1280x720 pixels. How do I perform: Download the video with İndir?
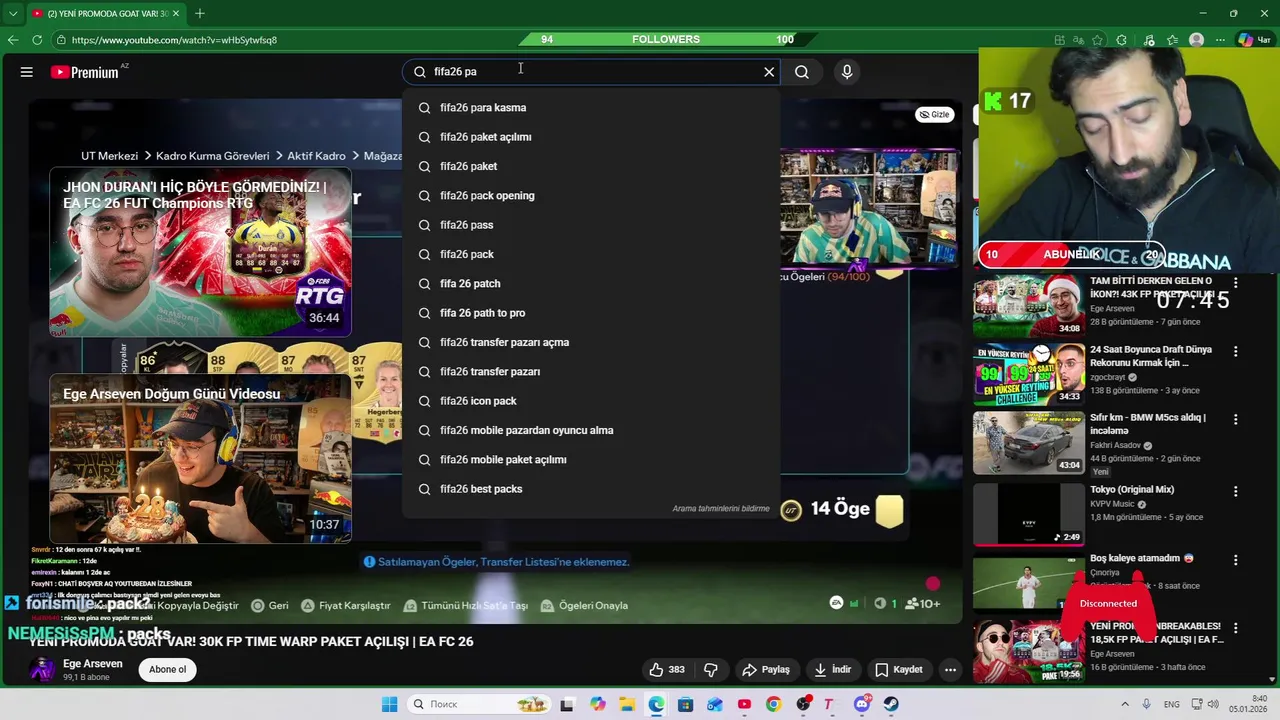(832, 670)
